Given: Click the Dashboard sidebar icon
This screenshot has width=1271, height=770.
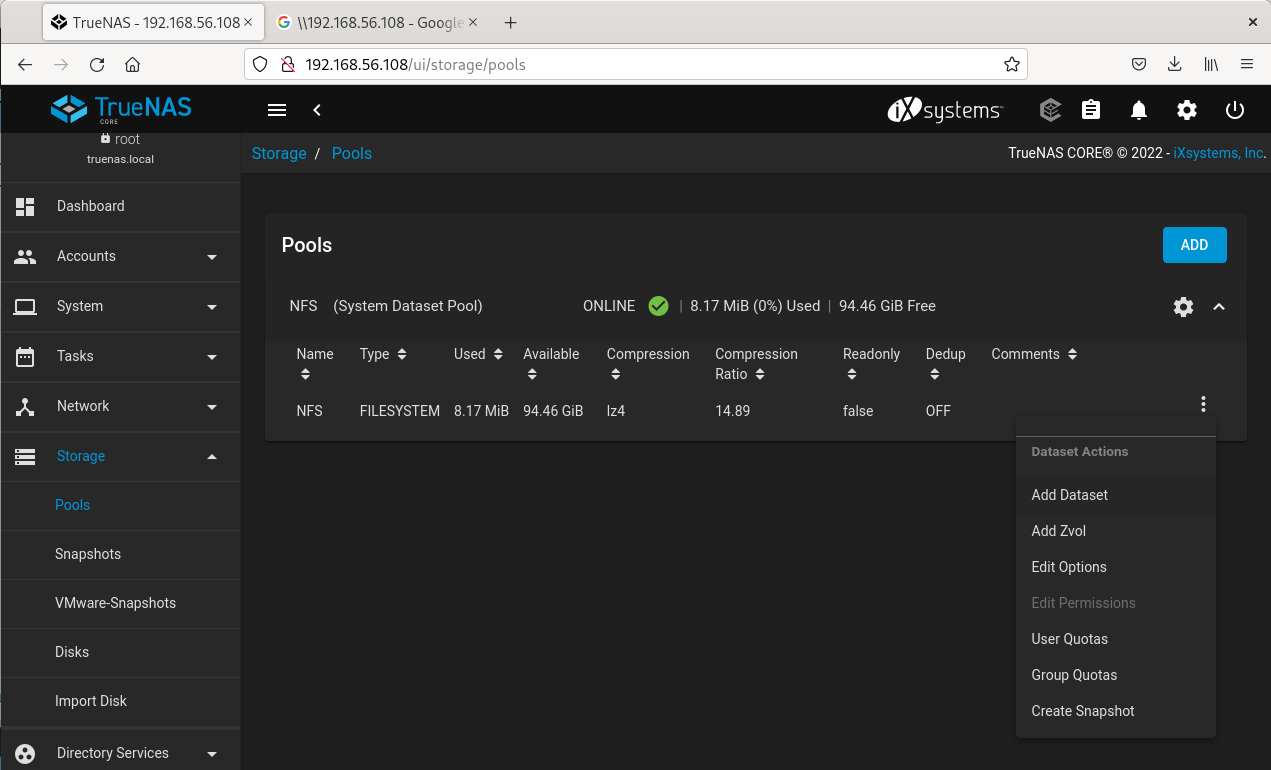Looking at the screenshot, I should (x=24, y=206).
